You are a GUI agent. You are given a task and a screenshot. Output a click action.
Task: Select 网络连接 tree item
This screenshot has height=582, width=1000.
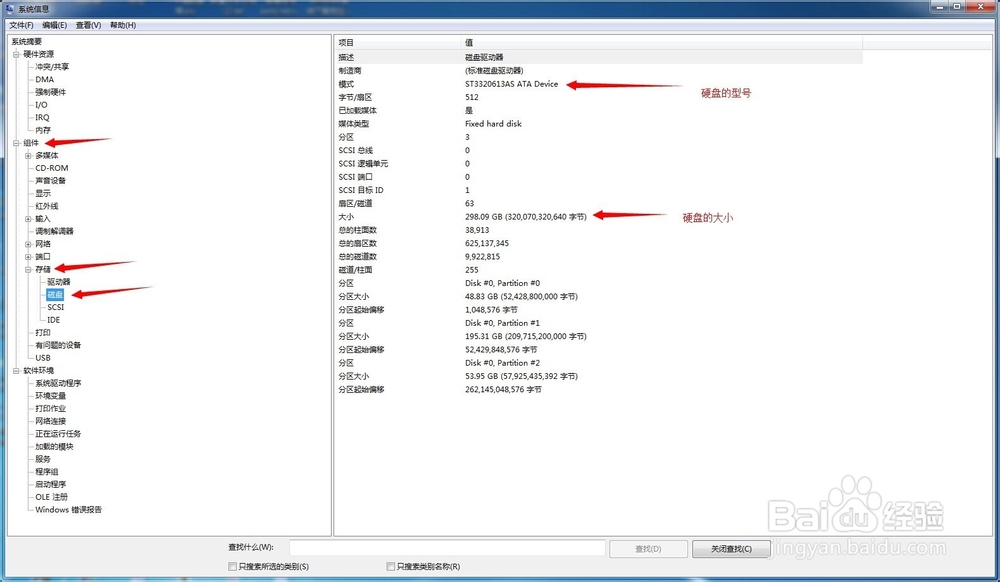tap(50, 421)
